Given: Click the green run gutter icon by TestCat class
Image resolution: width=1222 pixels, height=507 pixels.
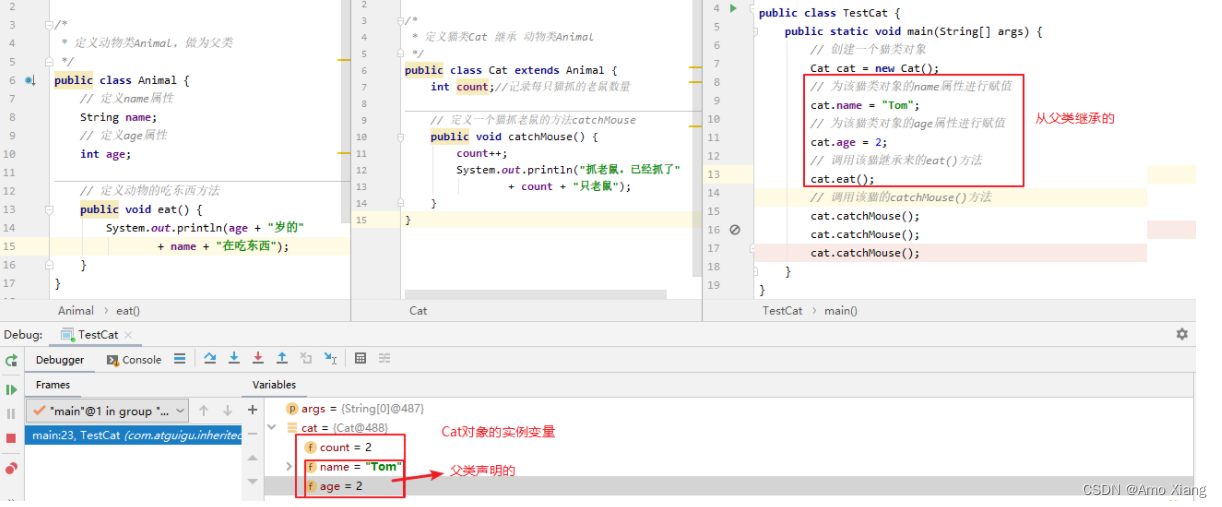Looking at the screenshot, I should tap(733, 9).
